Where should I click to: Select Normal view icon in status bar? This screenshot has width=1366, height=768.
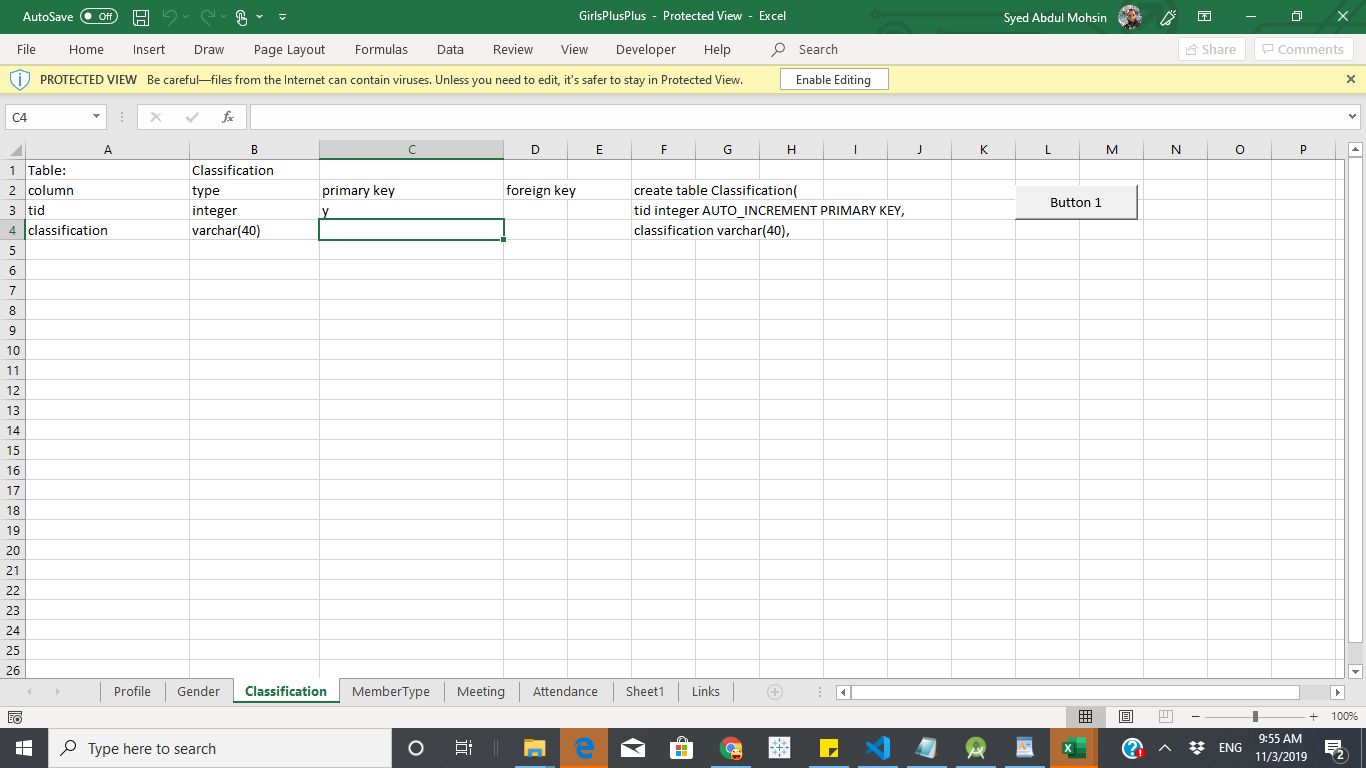[x=1086, y=716]
